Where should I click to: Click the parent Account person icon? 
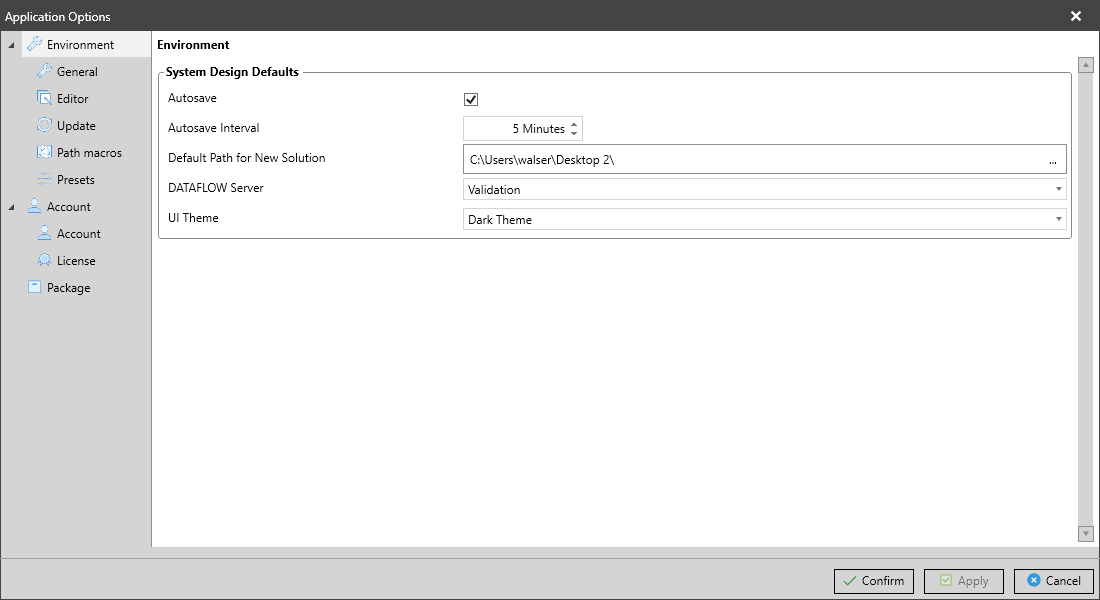[x=34, y=206]
